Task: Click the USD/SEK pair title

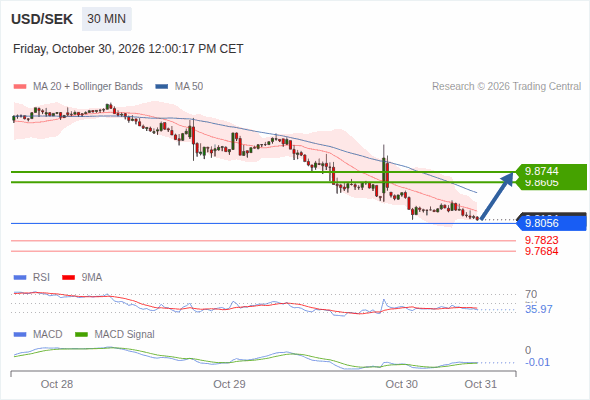Action: [x=42, y=19]
